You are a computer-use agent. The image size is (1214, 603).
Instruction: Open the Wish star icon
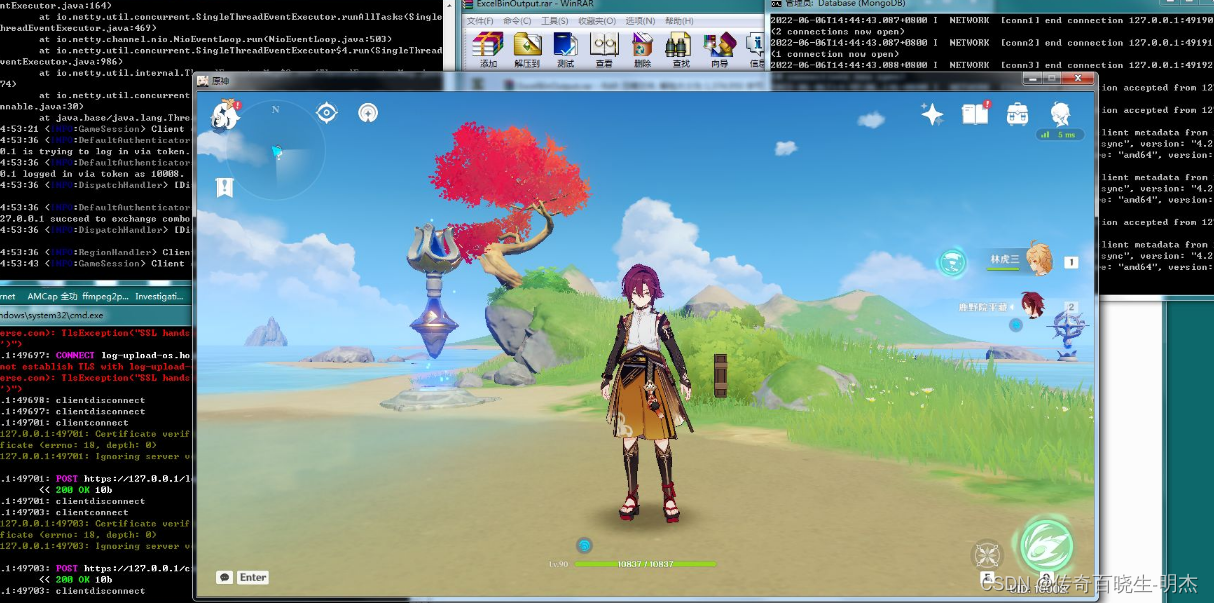(932, 115)
